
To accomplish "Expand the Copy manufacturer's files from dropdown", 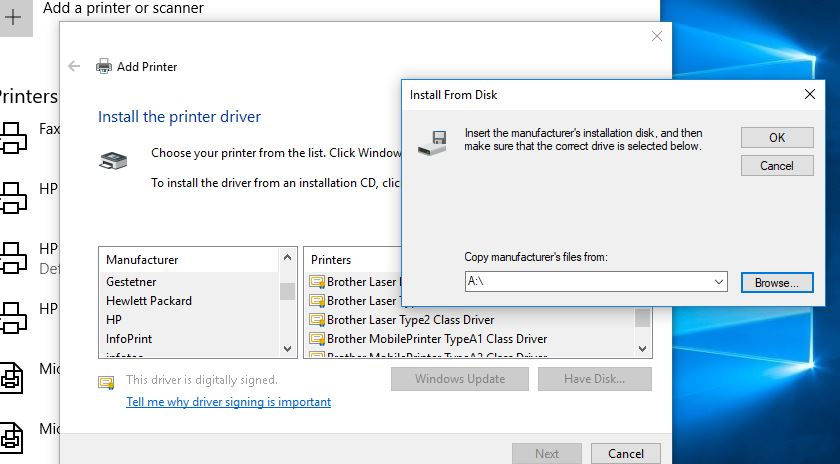I will [719, 282].
